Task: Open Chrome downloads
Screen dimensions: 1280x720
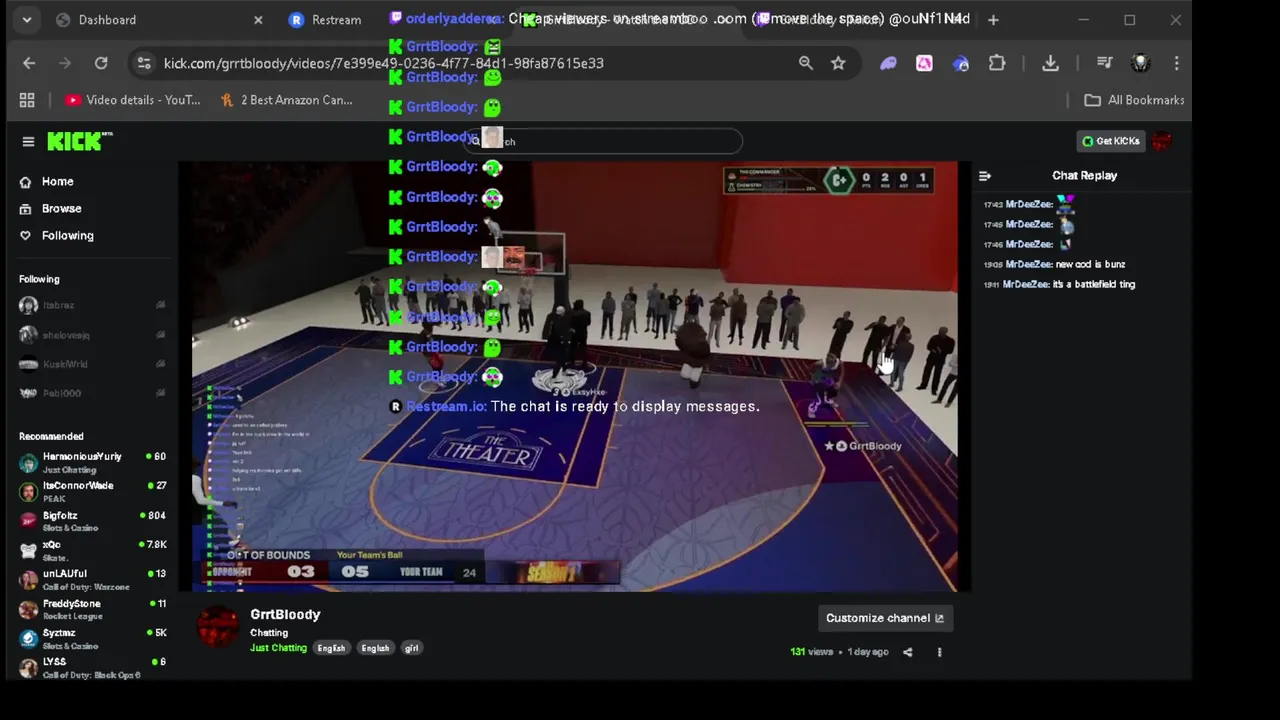Action: tap(1050, 63)
